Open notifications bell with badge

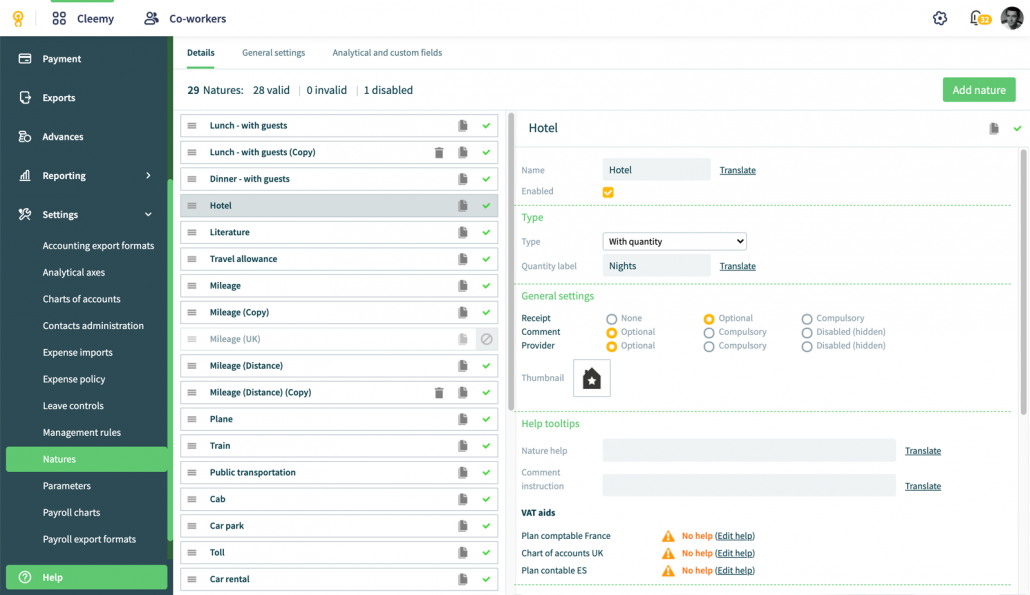click(979, 18)
